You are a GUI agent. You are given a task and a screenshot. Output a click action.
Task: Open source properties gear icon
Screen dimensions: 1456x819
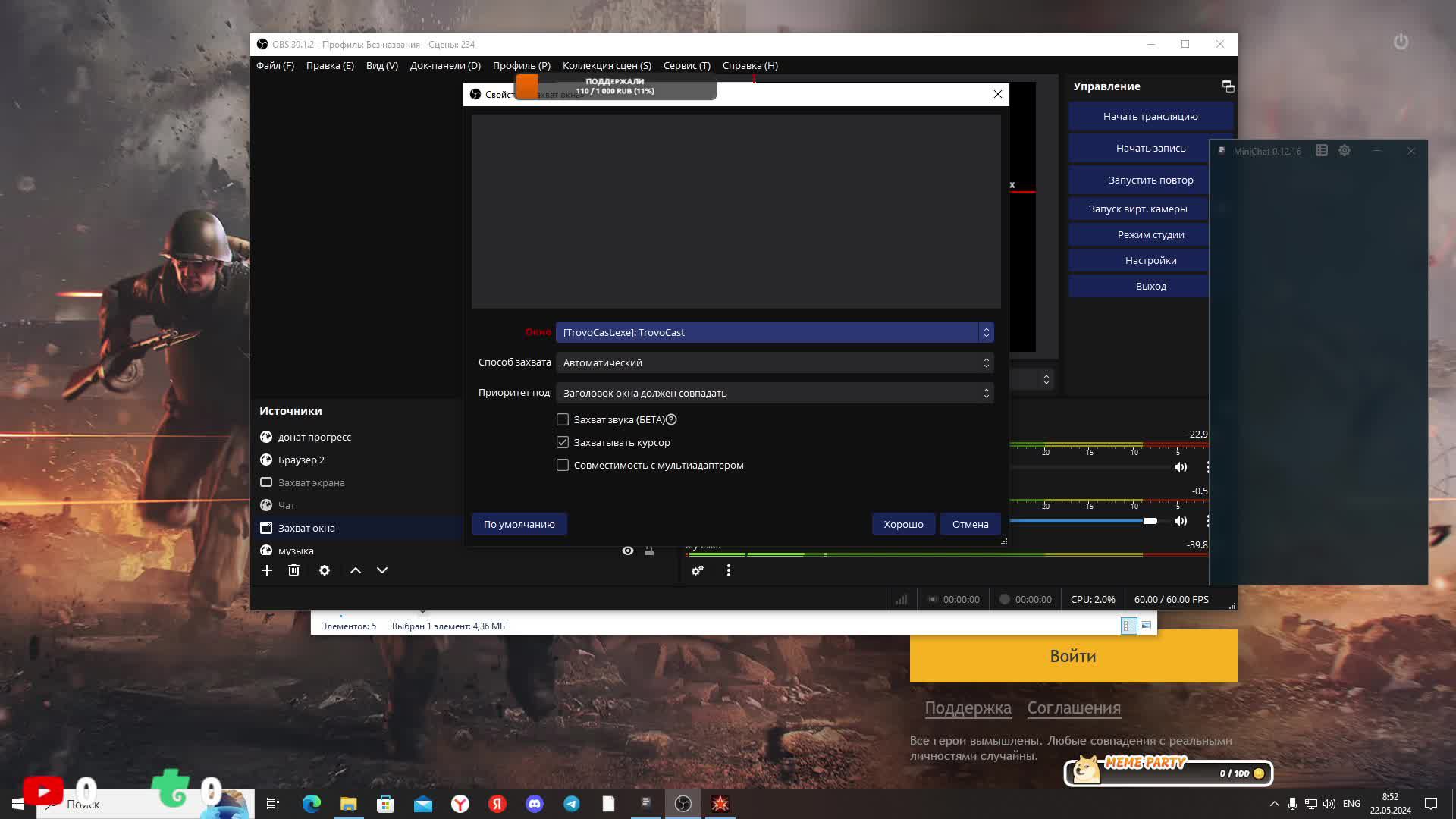[325, 570]
